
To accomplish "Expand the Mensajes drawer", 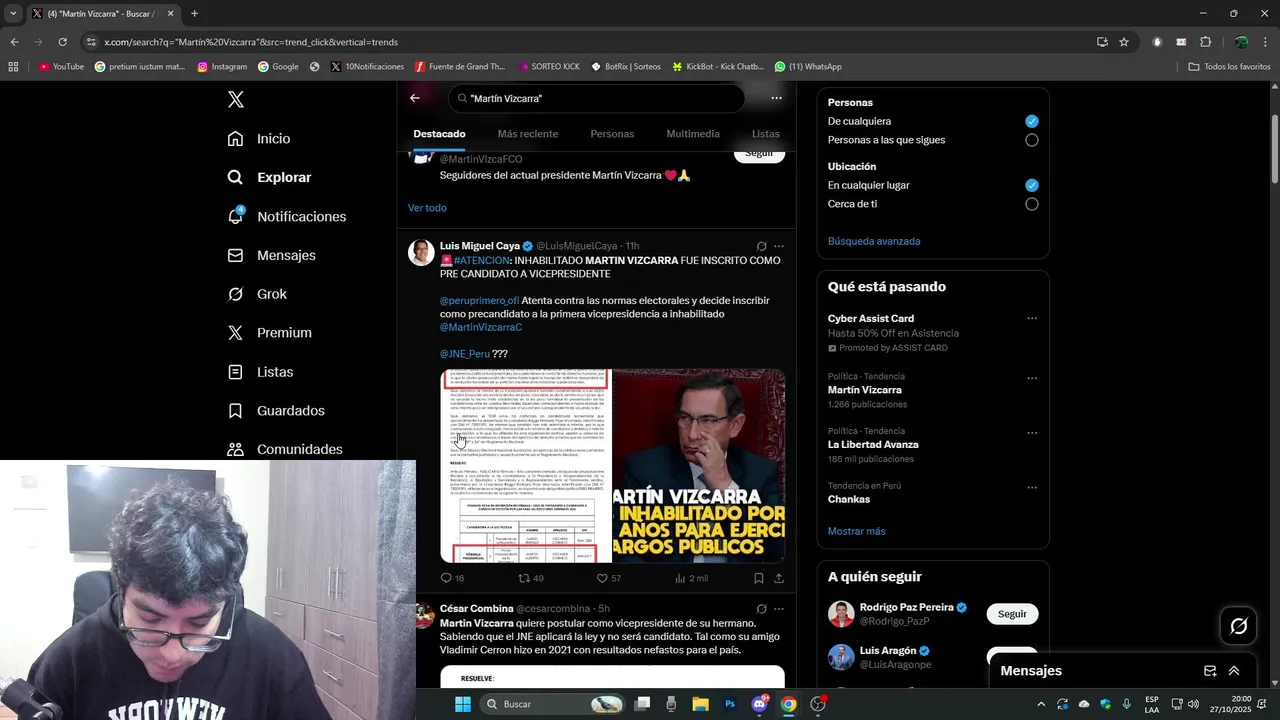I will [1234, 671].
